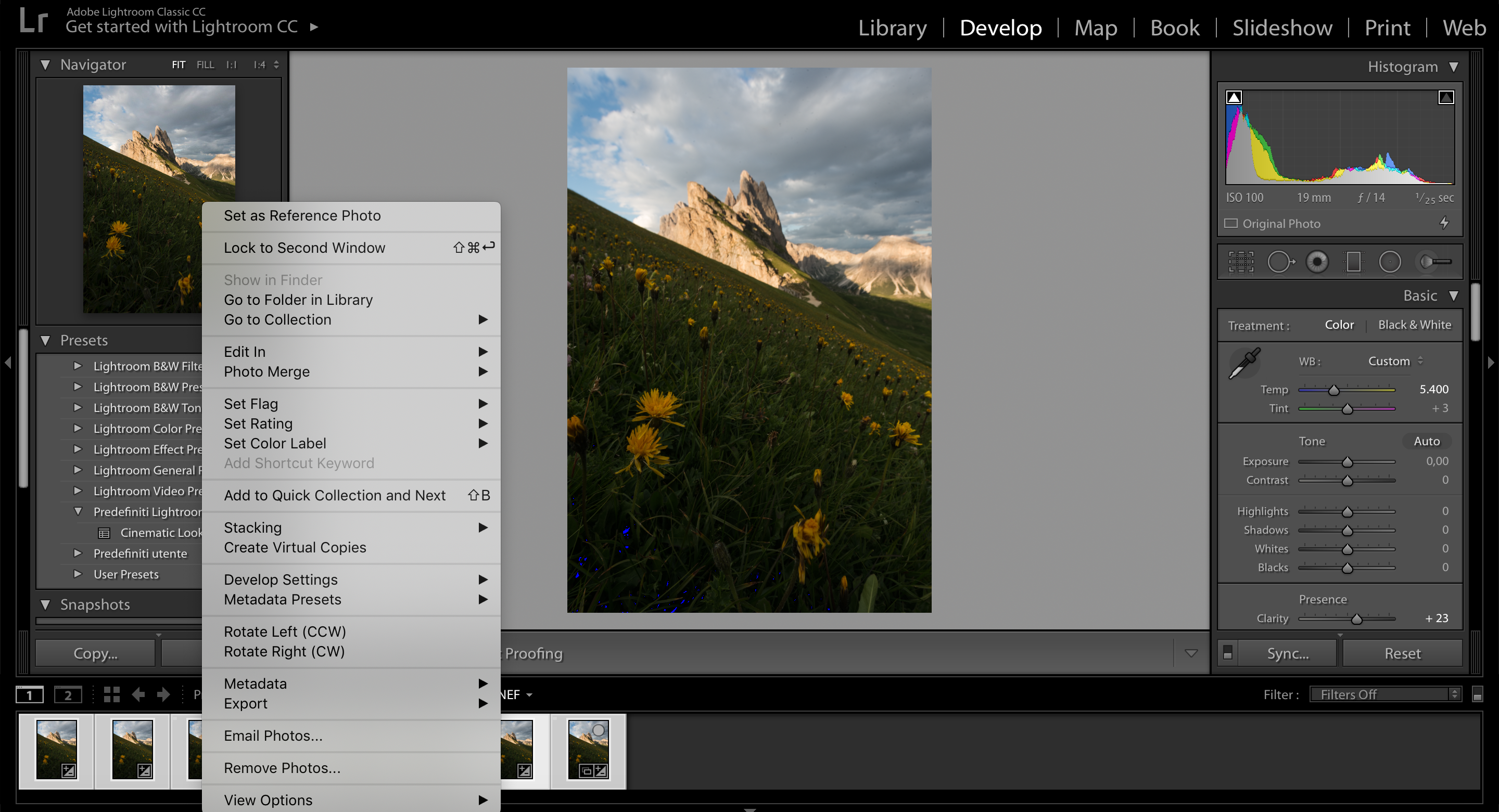
Task: Choose Create Virtual Copies from context menu
Action: (295, 547)
